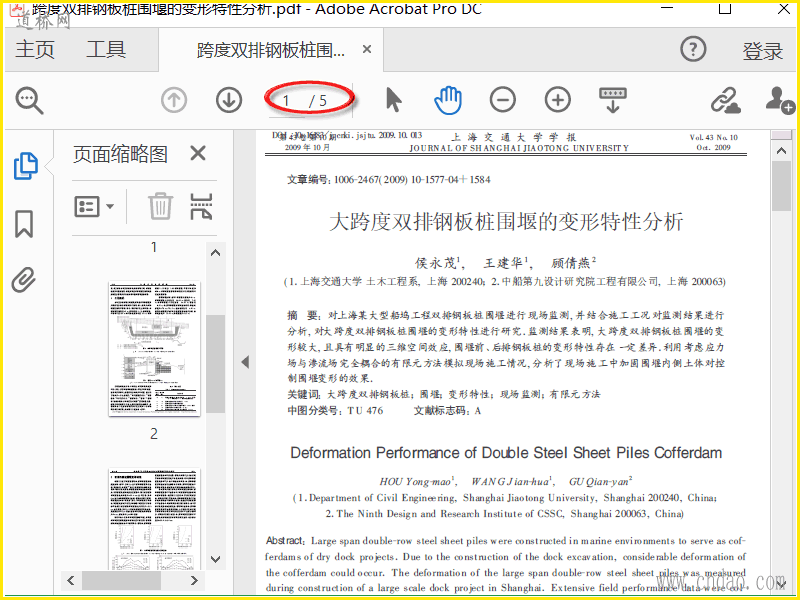Select the arrow selection tool
This screenshot has height=600, width=800.
click(393, 99)
